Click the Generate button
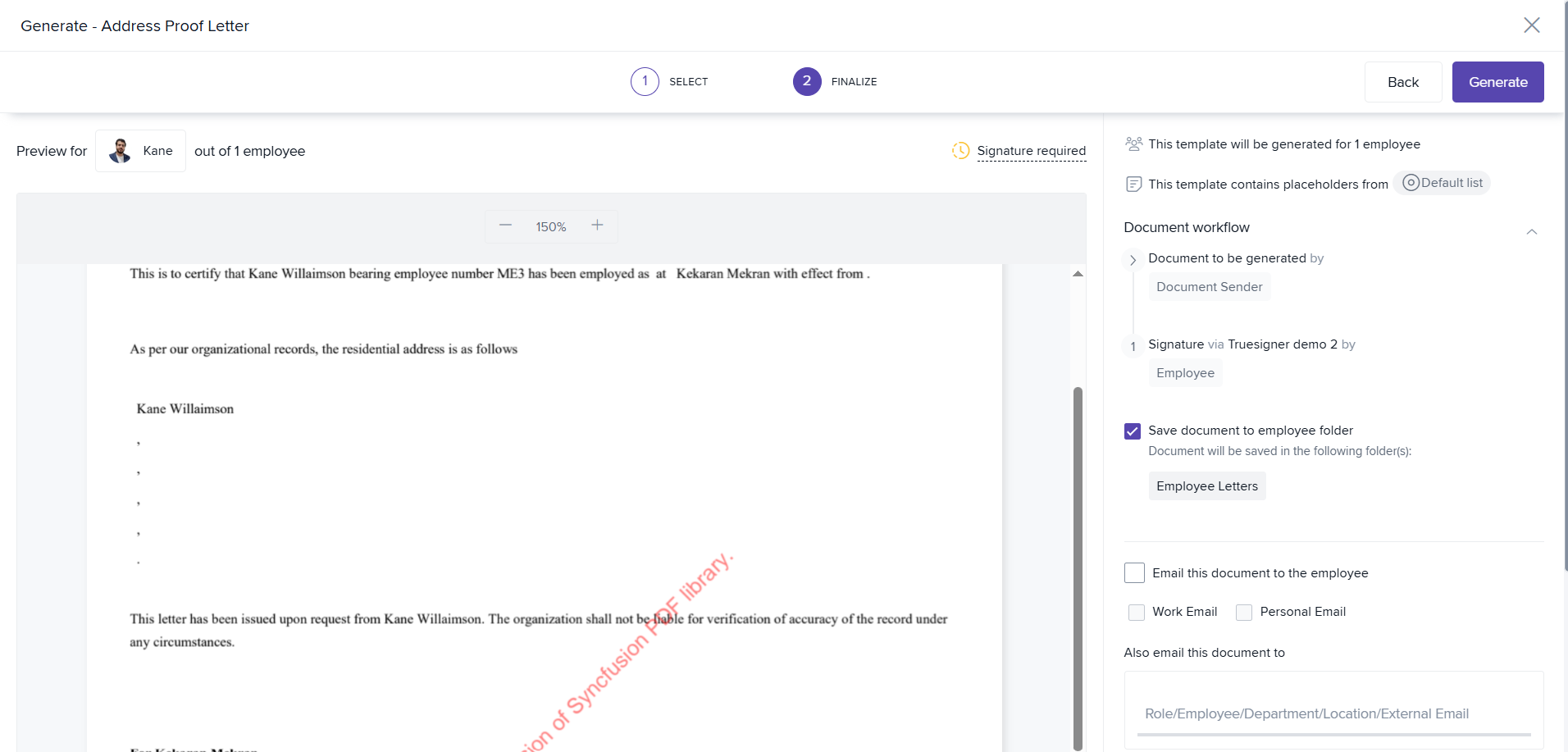The width and height of the screenshot is (1568, 752). pyautogui.click(x=1497, y=82)
